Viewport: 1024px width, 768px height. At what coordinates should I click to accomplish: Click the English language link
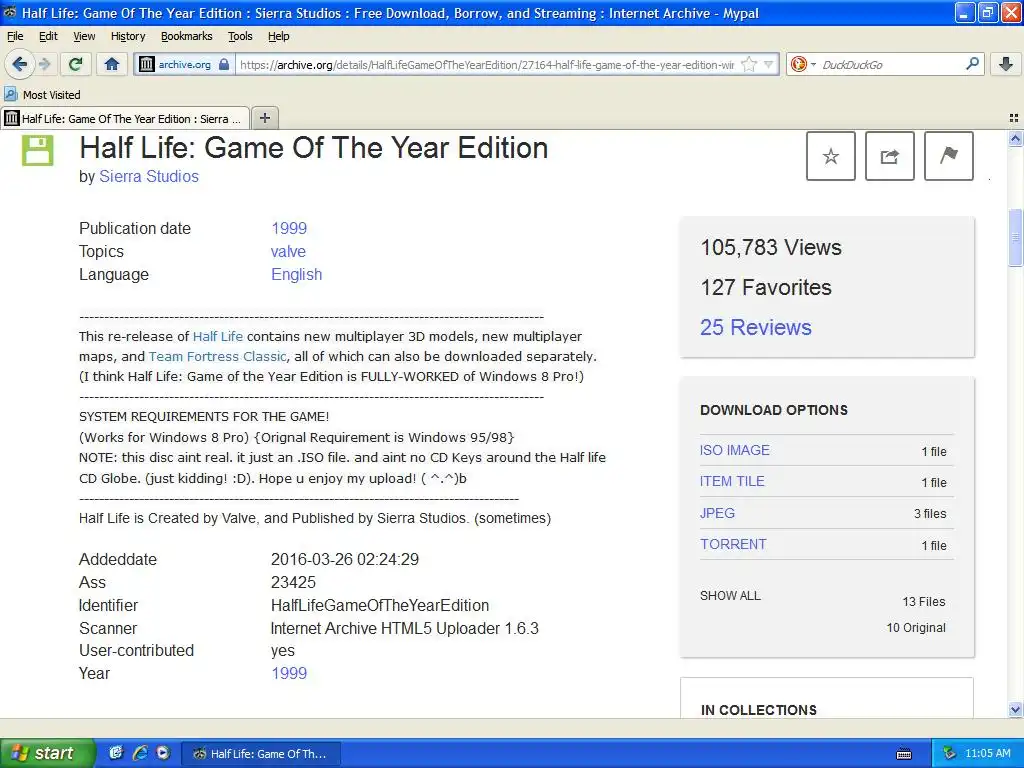(296, 274)
